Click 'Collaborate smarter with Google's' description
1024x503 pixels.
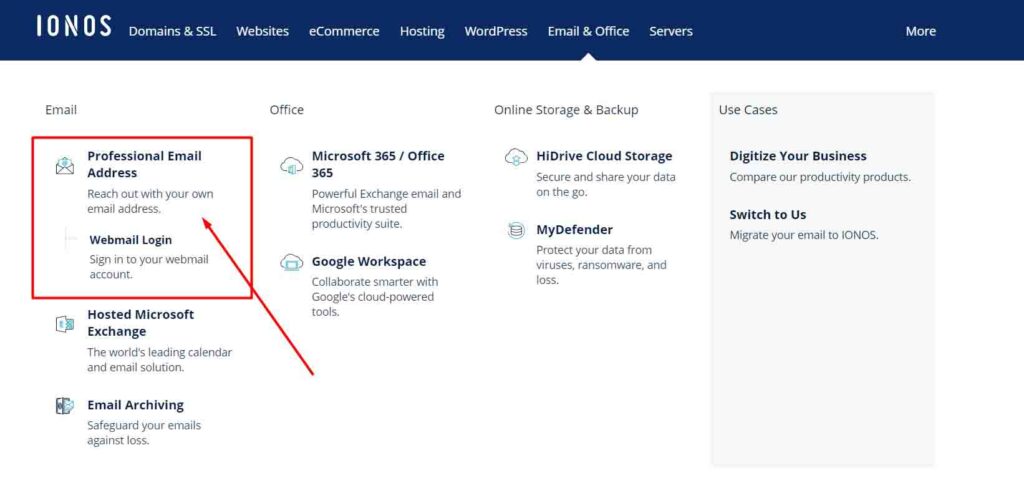coord(375,297)
